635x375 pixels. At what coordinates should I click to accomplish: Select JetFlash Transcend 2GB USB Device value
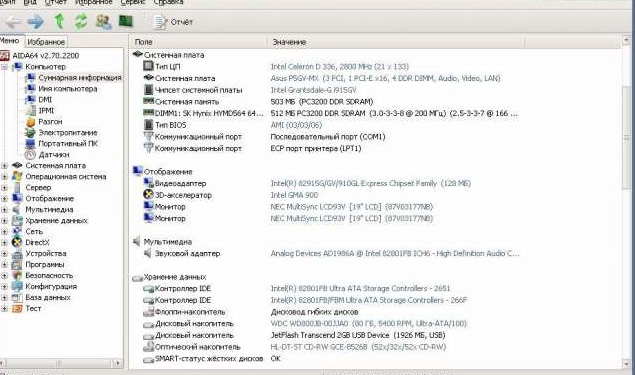click(358, 335)
